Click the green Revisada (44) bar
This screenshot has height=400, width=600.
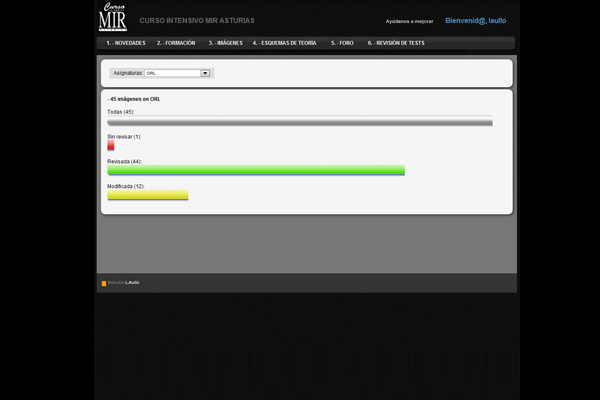pyautogui.click(x=256, y=170)
